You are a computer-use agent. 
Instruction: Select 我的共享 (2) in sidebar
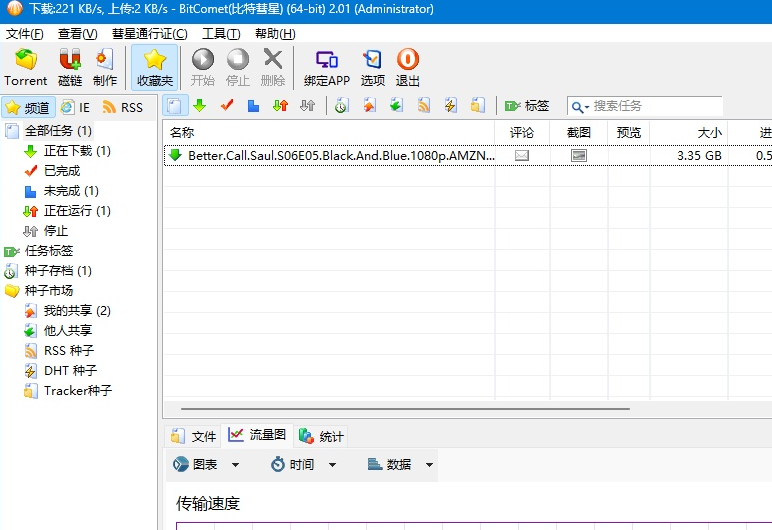coord(77,310)
